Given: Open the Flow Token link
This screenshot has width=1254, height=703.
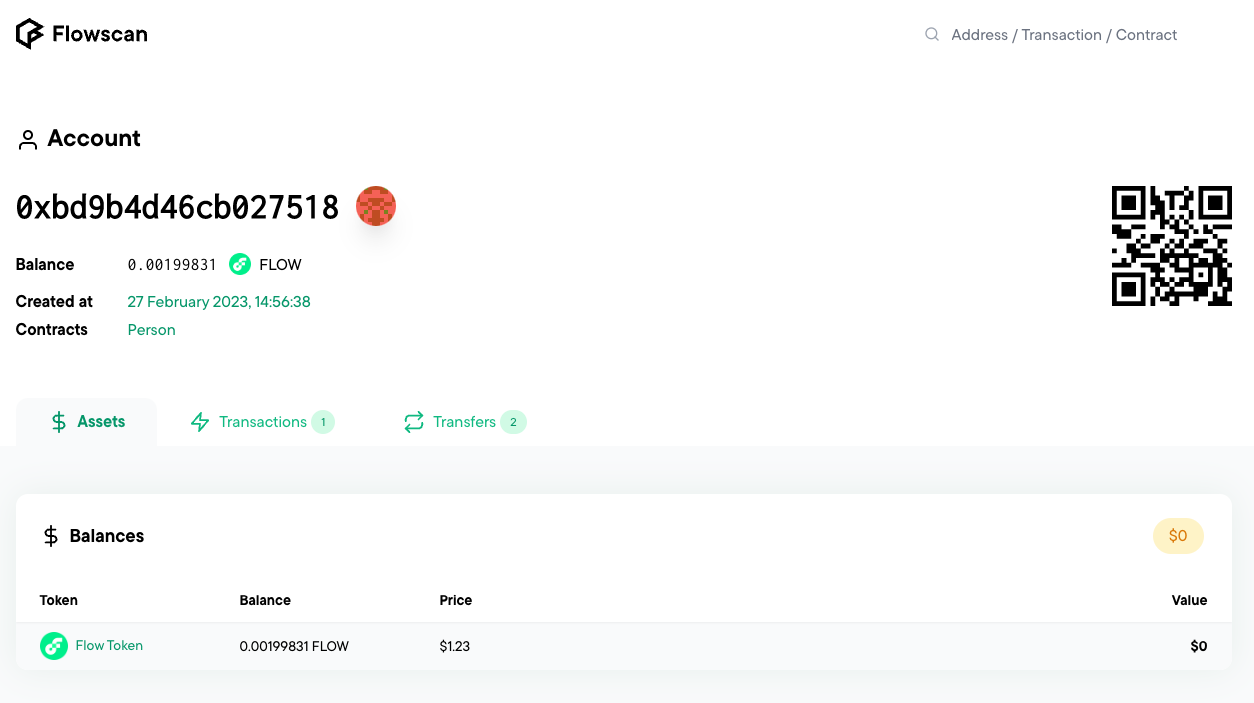Looking at the screenshot, I should [x=109, y=646].
